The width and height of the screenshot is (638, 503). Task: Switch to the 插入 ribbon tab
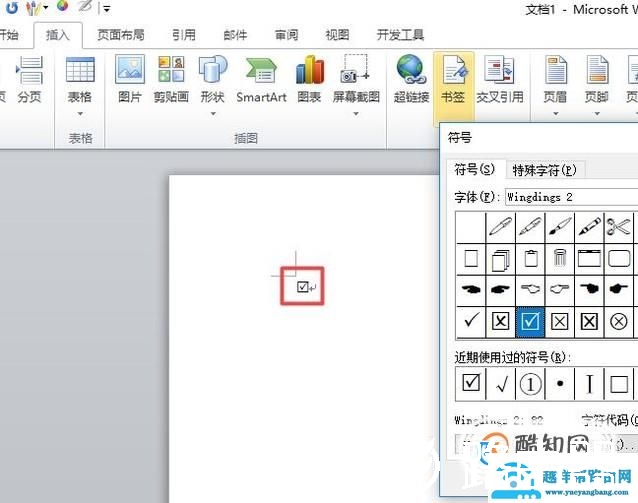click(x=58, y=35)
